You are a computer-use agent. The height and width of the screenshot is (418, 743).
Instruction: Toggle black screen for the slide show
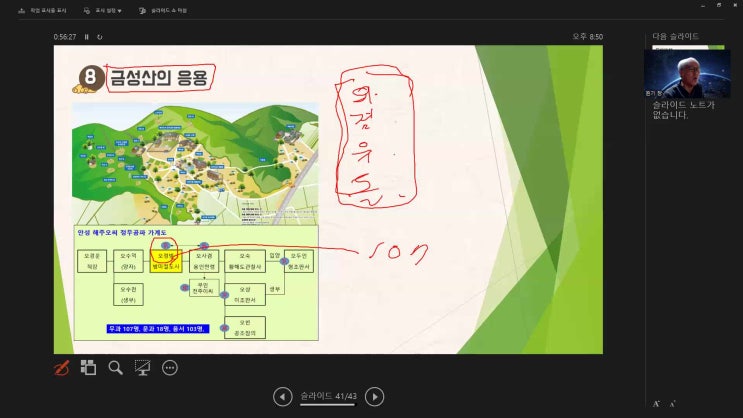coord(142,367)
